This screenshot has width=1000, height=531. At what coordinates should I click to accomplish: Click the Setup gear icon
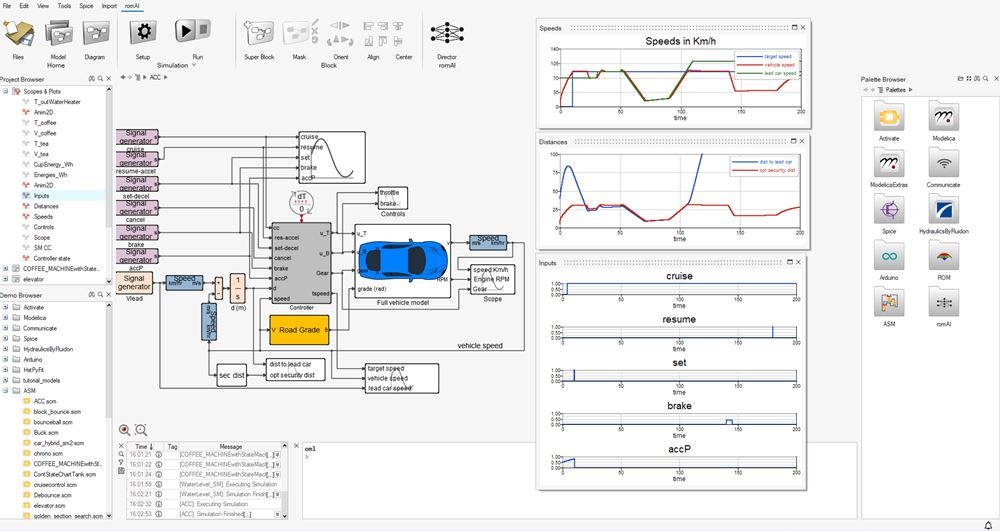[143, 33]
